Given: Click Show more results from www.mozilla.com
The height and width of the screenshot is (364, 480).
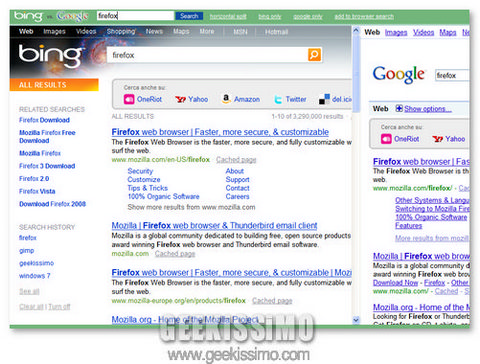Looking at the screenshot, I should point(191,207).
